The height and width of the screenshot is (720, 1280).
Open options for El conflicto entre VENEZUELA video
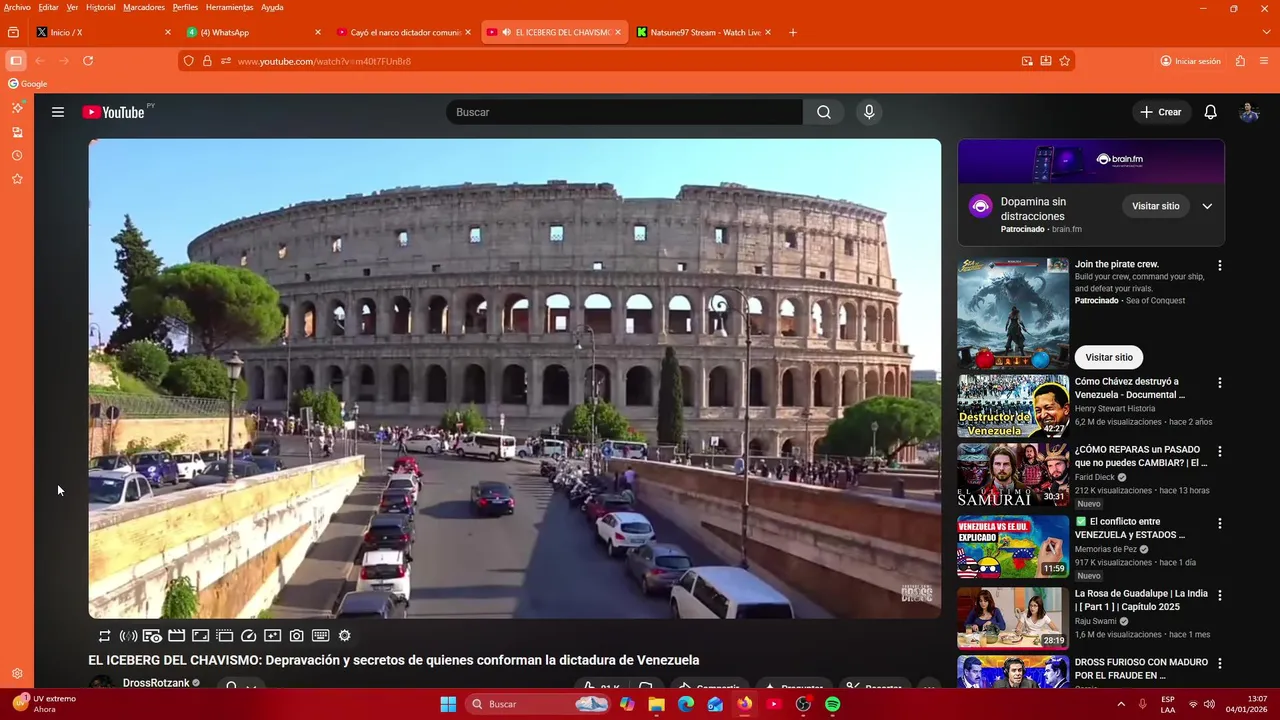(1219, 523)
